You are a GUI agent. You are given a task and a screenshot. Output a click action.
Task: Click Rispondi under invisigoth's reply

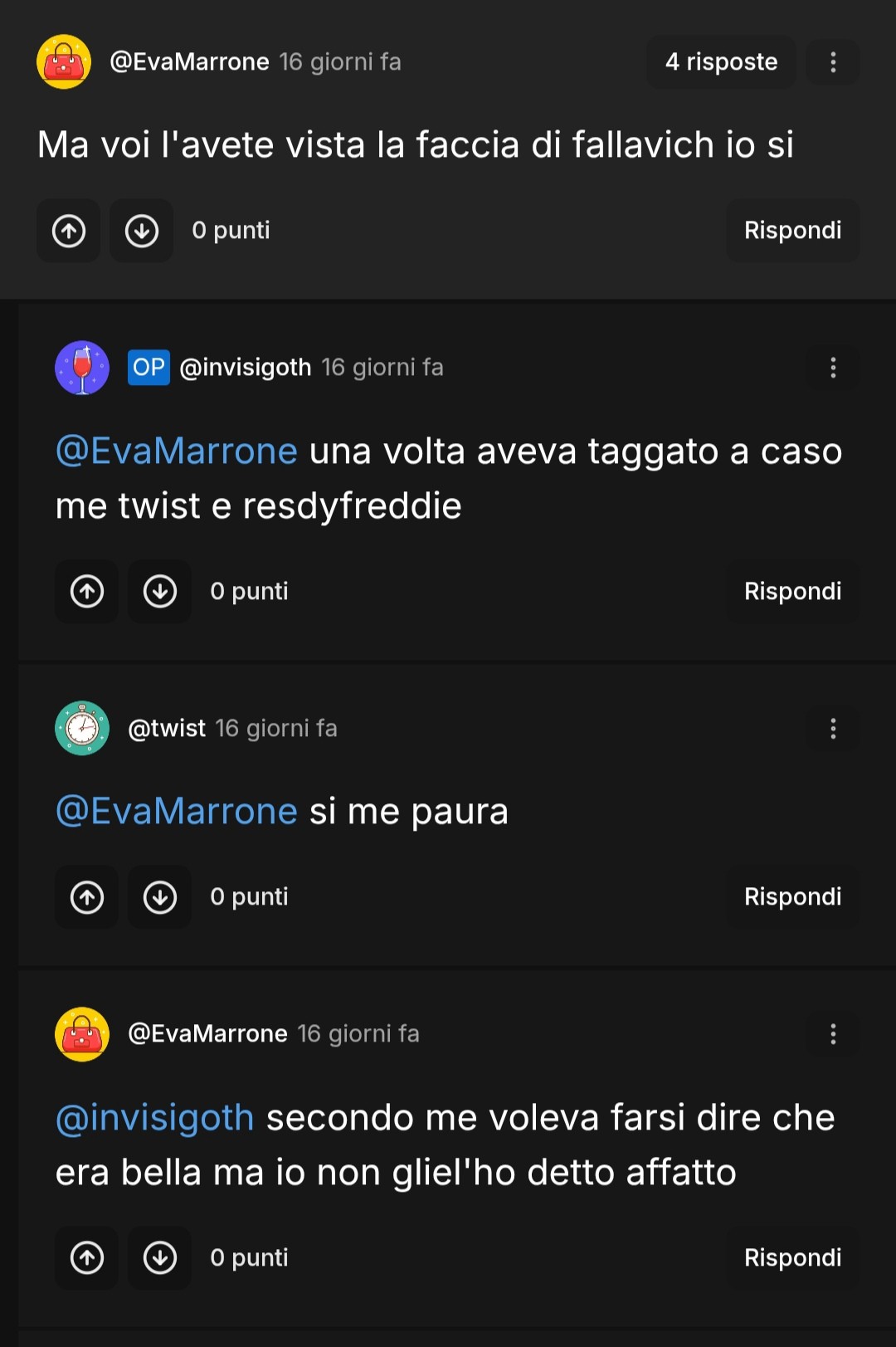pyautogui.click(x=792, y=592)
